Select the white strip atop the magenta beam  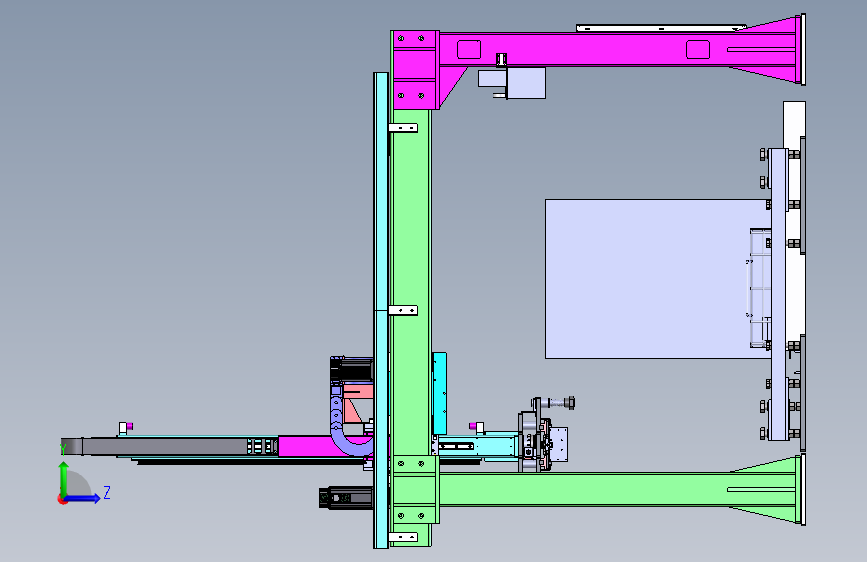pos(661,28)
